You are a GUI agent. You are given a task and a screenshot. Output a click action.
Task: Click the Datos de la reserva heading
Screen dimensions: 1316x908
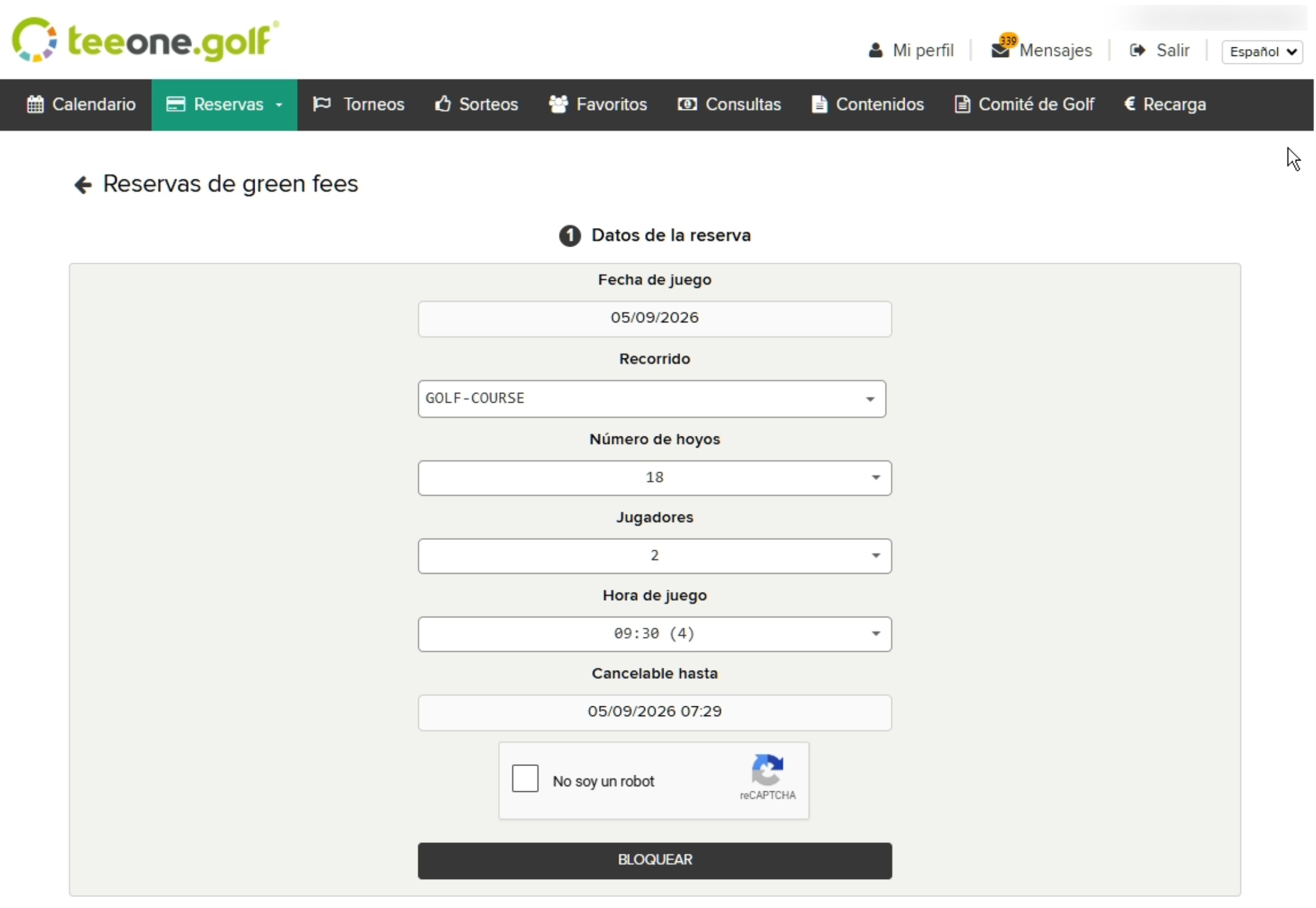(671, 235)
